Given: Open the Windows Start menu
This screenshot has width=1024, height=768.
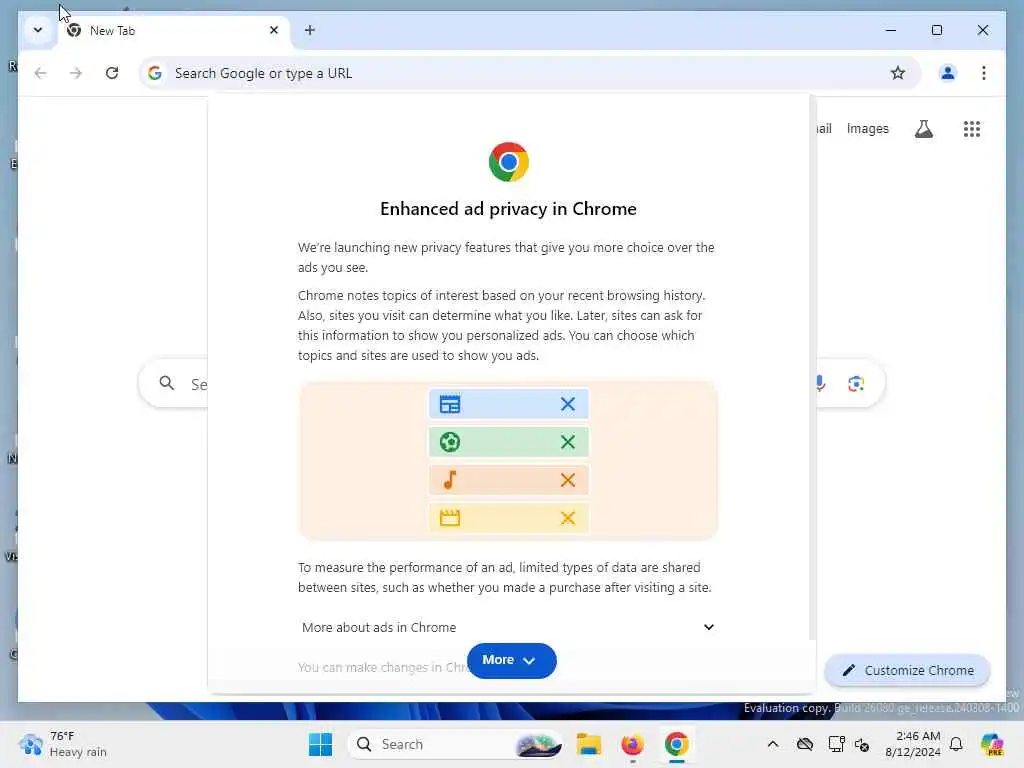Looking at the screenshot, I should 320,744.
